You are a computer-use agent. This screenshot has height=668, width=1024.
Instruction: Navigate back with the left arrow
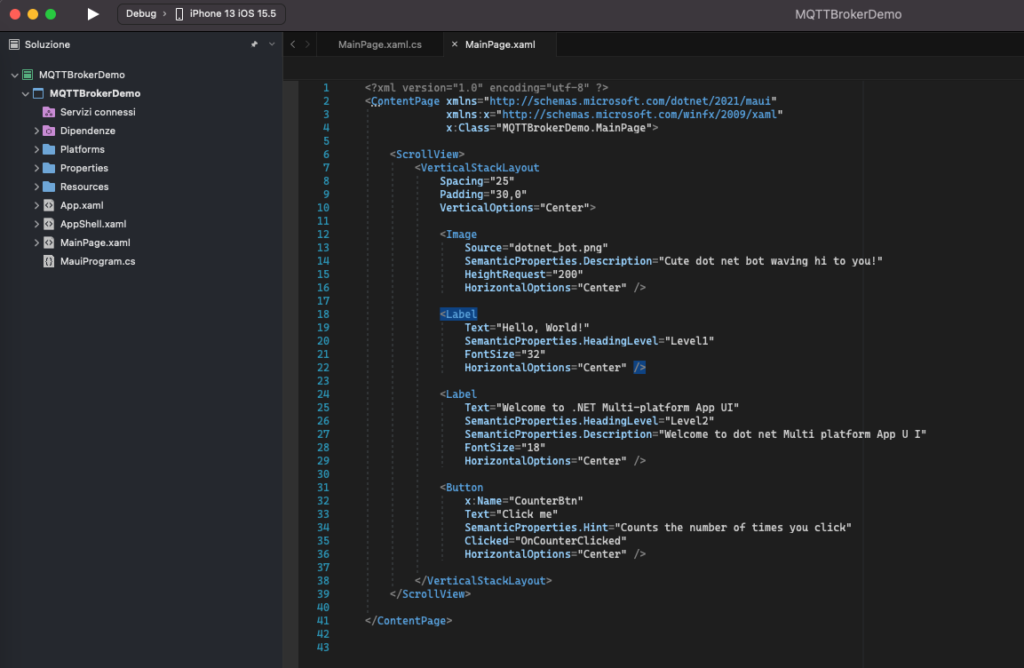(x=293, y=44)
